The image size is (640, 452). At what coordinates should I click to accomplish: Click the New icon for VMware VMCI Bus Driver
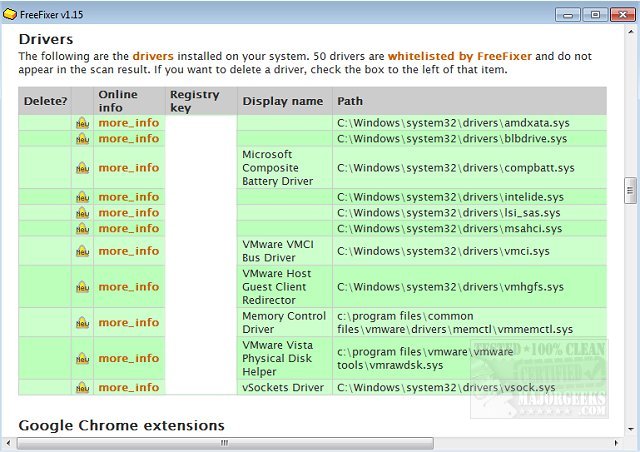[x=82, y=251]
